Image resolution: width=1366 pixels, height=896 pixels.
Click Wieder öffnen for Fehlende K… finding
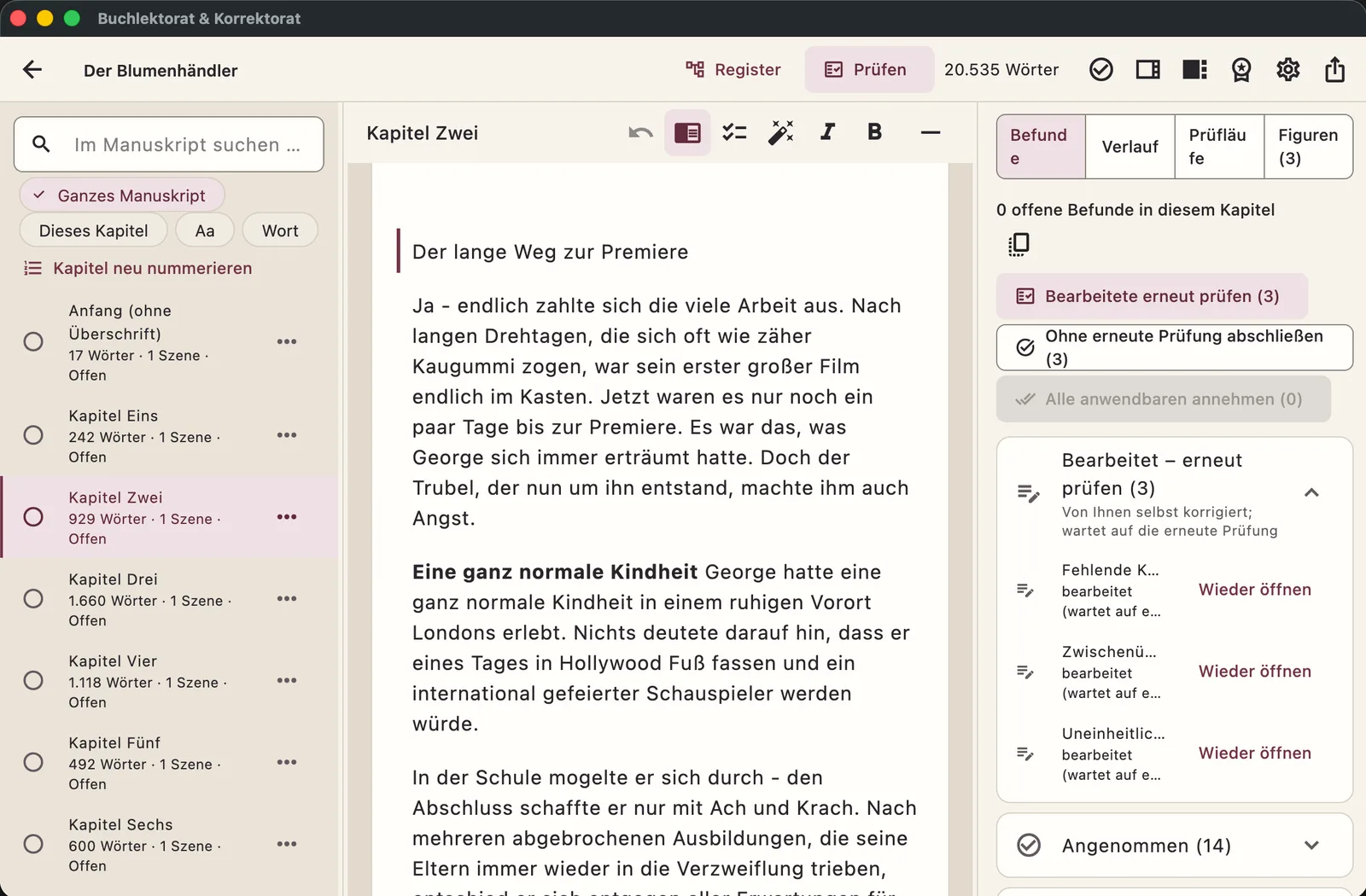pos(1254,590)
